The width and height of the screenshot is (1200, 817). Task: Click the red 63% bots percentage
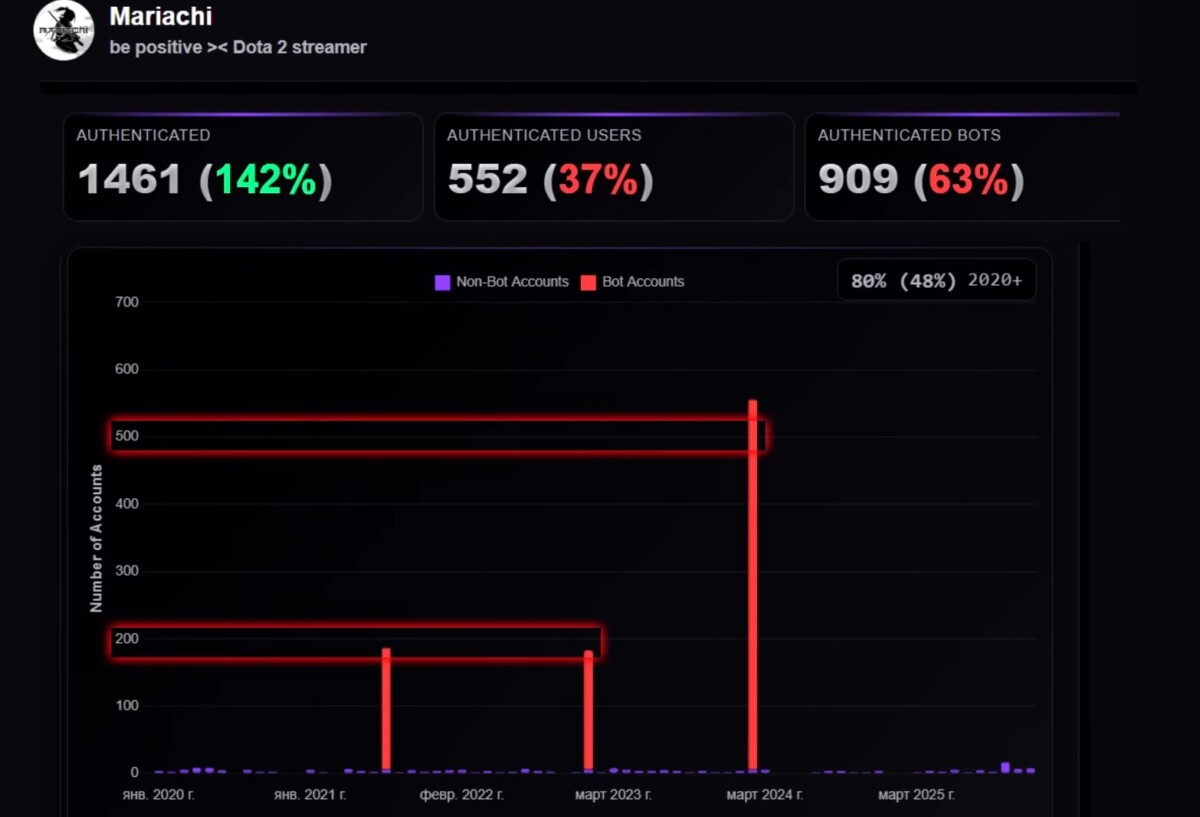pos(968,180)
